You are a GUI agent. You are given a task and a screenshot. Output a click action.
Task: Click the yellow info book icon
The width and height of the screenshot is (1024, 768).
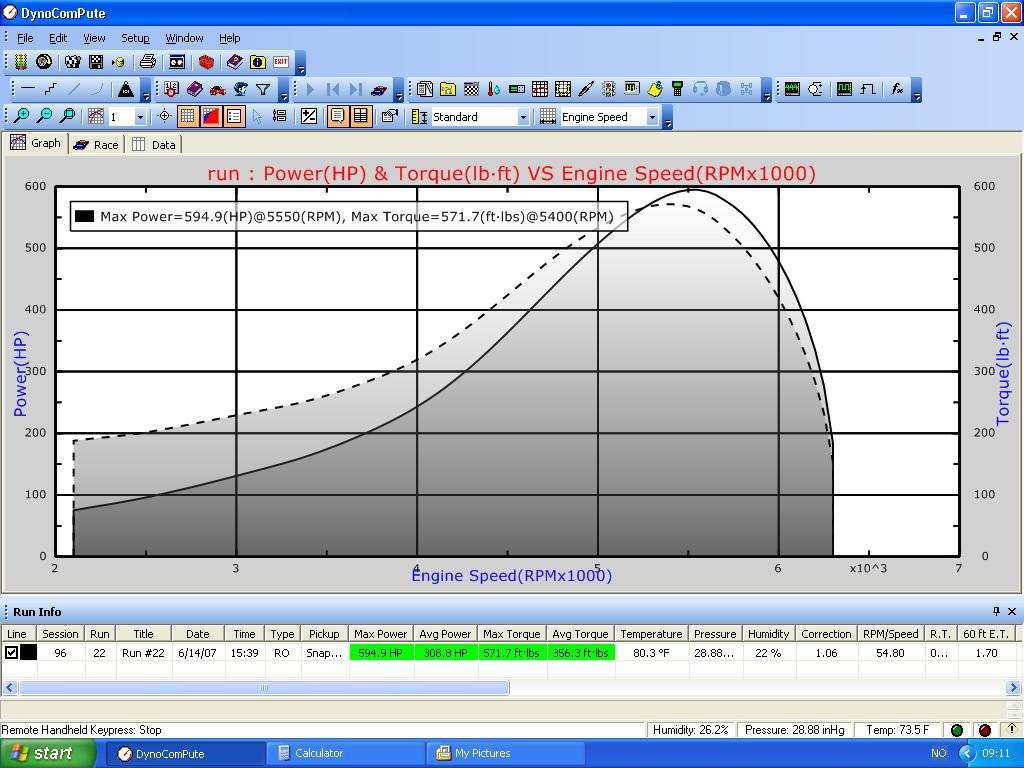[x=258, y=62]
